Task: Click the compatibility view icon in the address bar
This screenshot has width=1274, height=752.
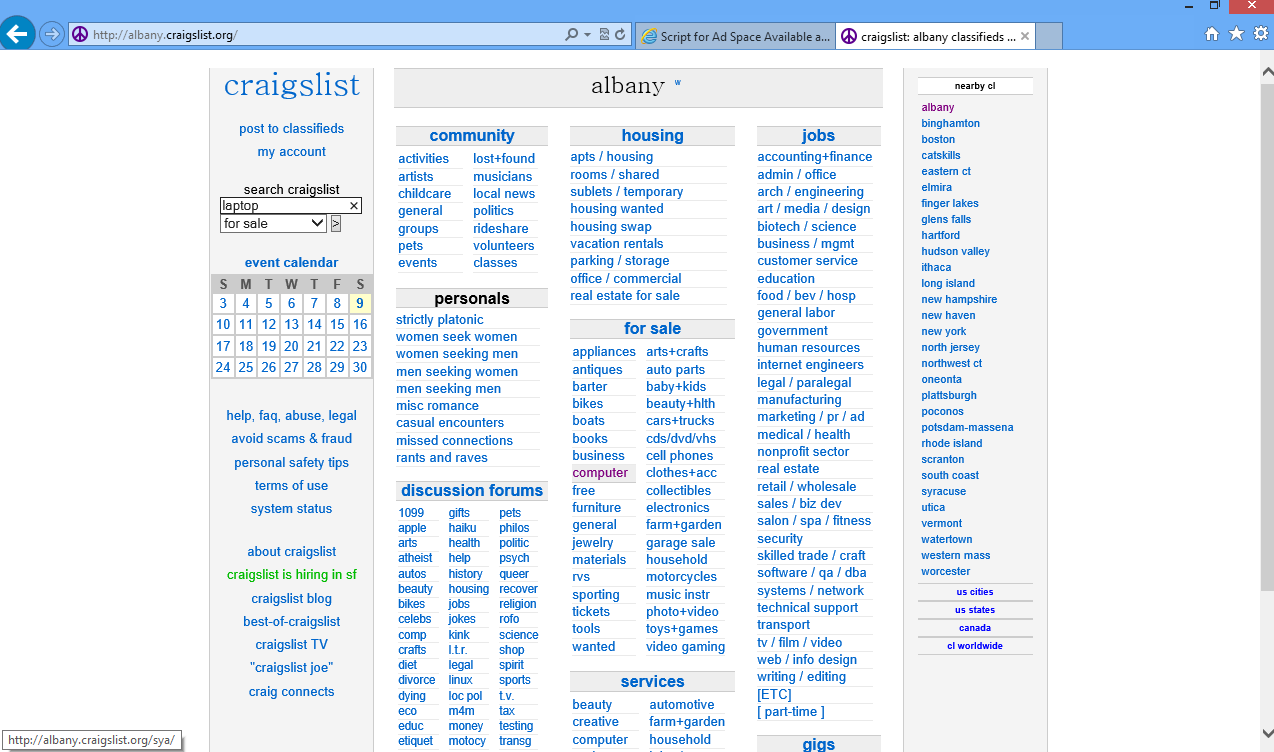Action: tap(605, 35)
